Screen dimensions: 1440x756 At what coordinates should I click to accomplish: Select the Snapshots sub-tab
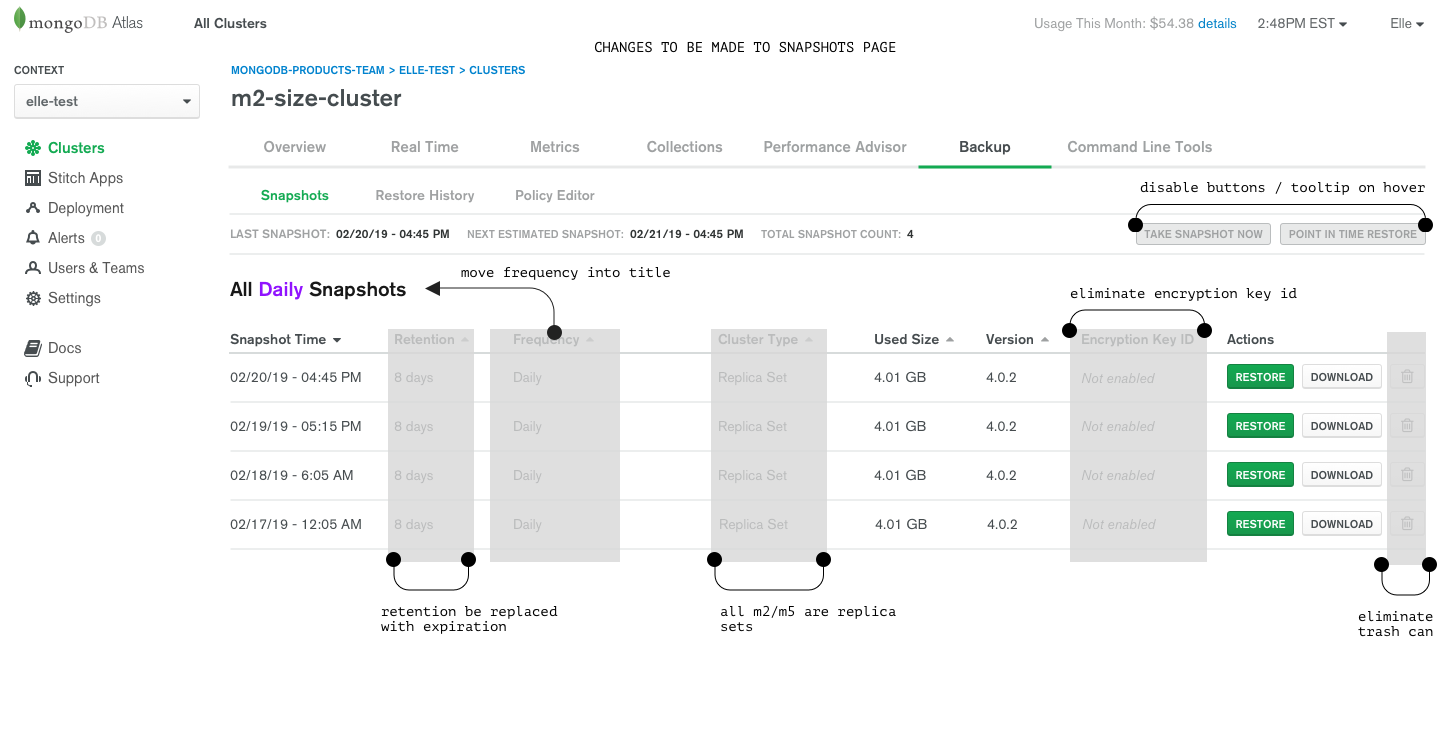pyautogui.click(x=294, y=196)
